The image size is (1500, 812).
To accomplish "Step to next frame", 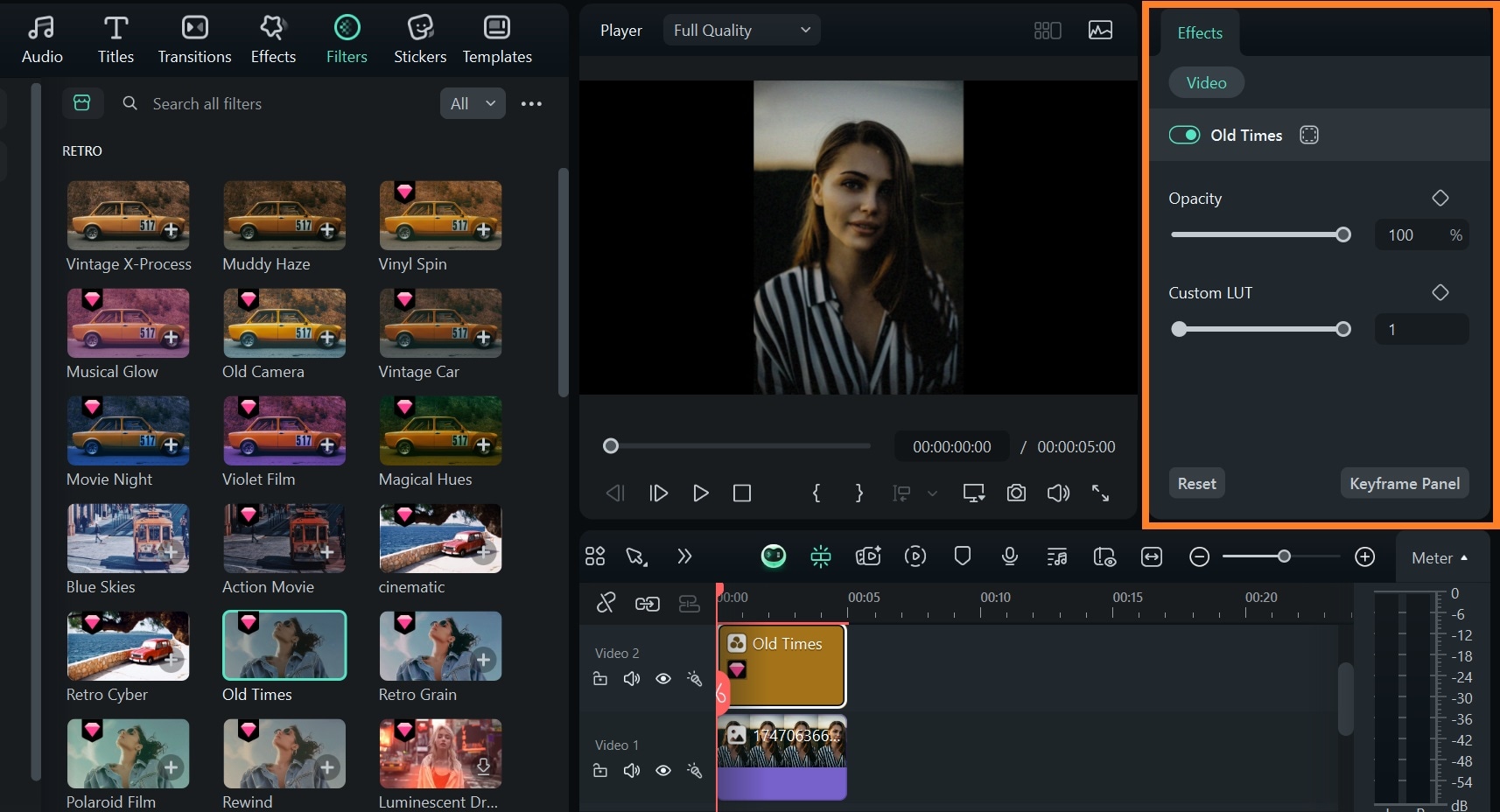I will pos(658,493).
